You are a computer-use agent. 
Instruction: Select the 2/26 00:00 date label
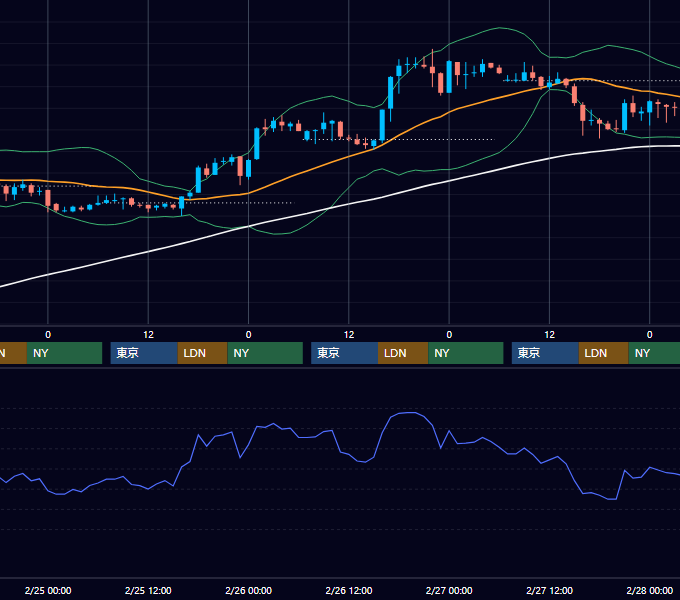pyautogui.click(x=248, y=590)
